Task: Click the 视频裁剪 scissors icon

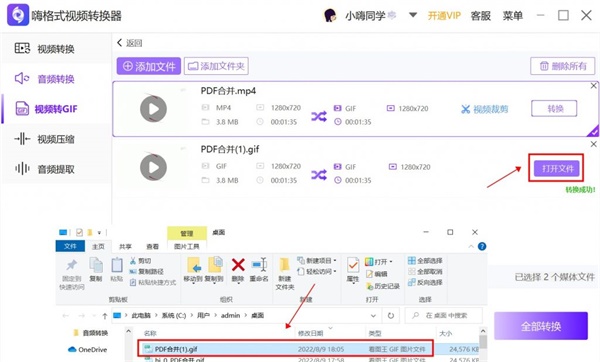Action: coord(465,109)
